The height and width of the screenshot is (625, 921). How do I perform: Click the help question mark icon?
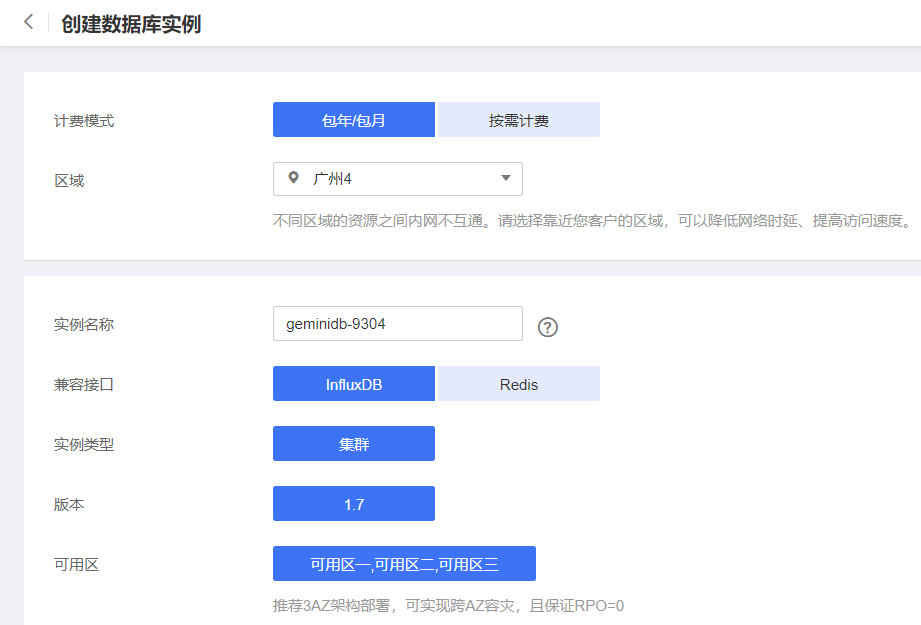pyautogui.click(x=547, y=327)
